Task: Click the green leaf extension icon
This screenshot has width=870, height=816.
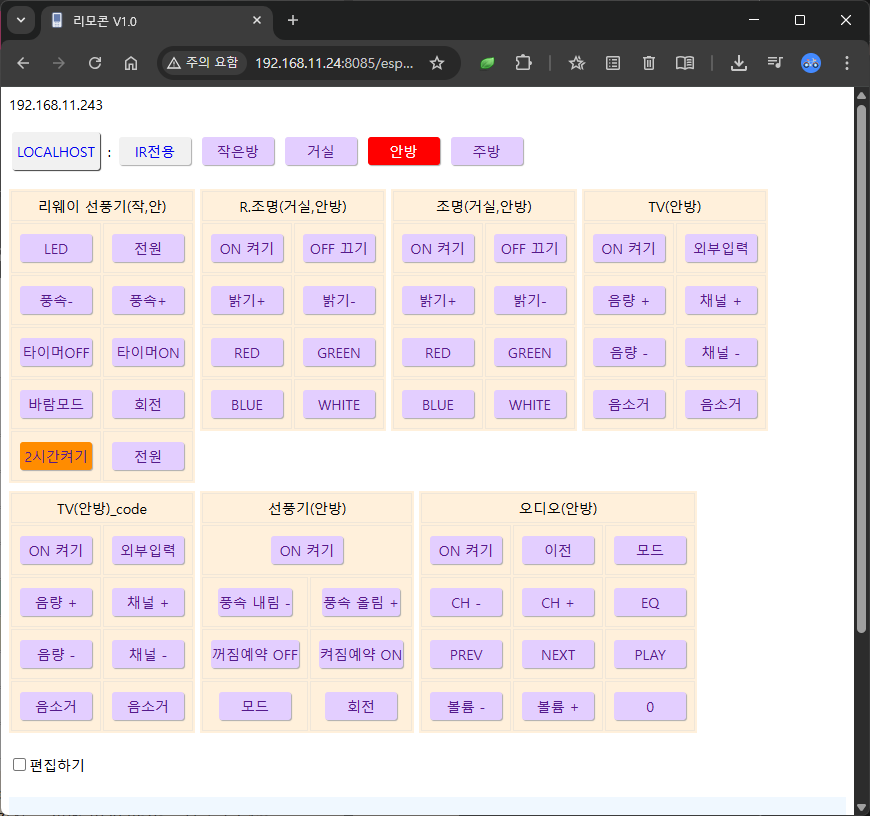Action: tap(487, 63)
